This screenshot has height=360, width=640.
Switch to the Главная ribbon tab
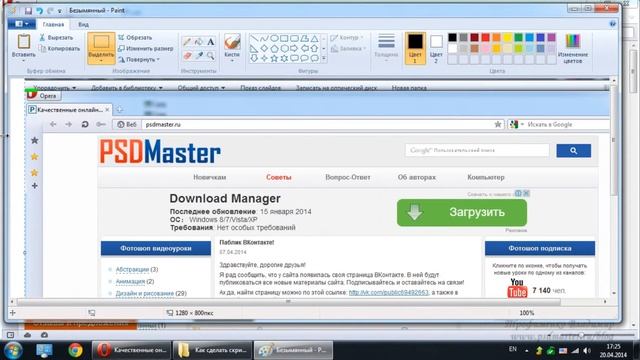pyautogui.click(x=53, y=24)
